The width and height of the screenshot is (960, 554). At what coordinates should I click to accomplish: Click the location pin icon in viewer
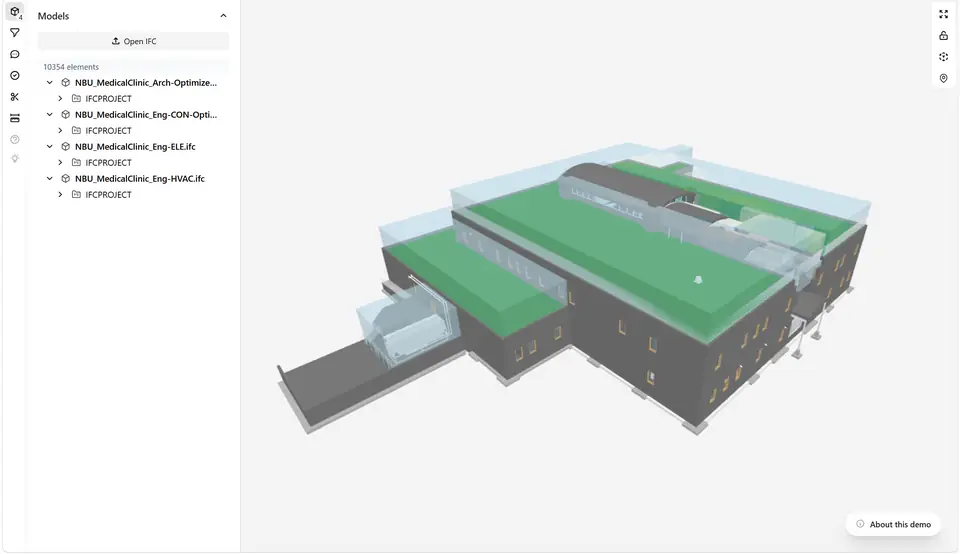[x=943, y=78]
